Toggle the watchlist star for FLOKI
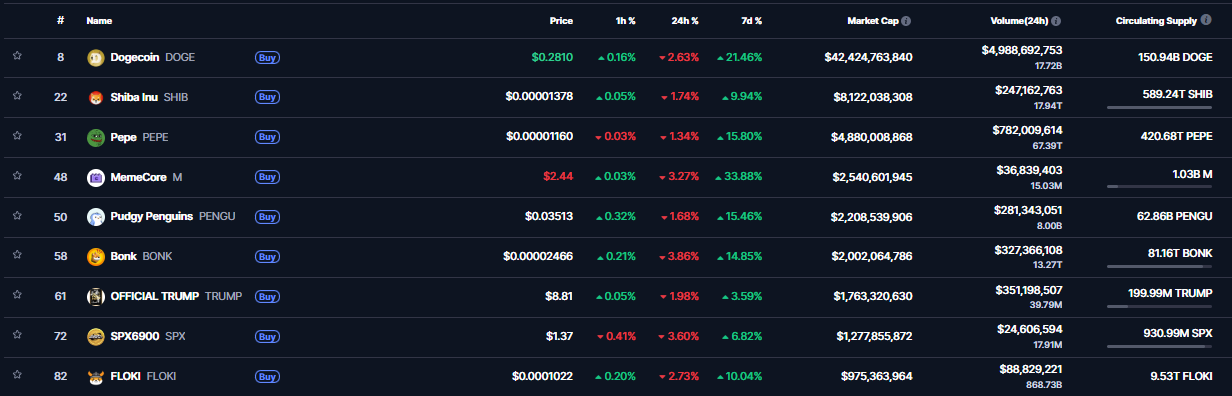 pyautogui.click(x=16, y=377)
